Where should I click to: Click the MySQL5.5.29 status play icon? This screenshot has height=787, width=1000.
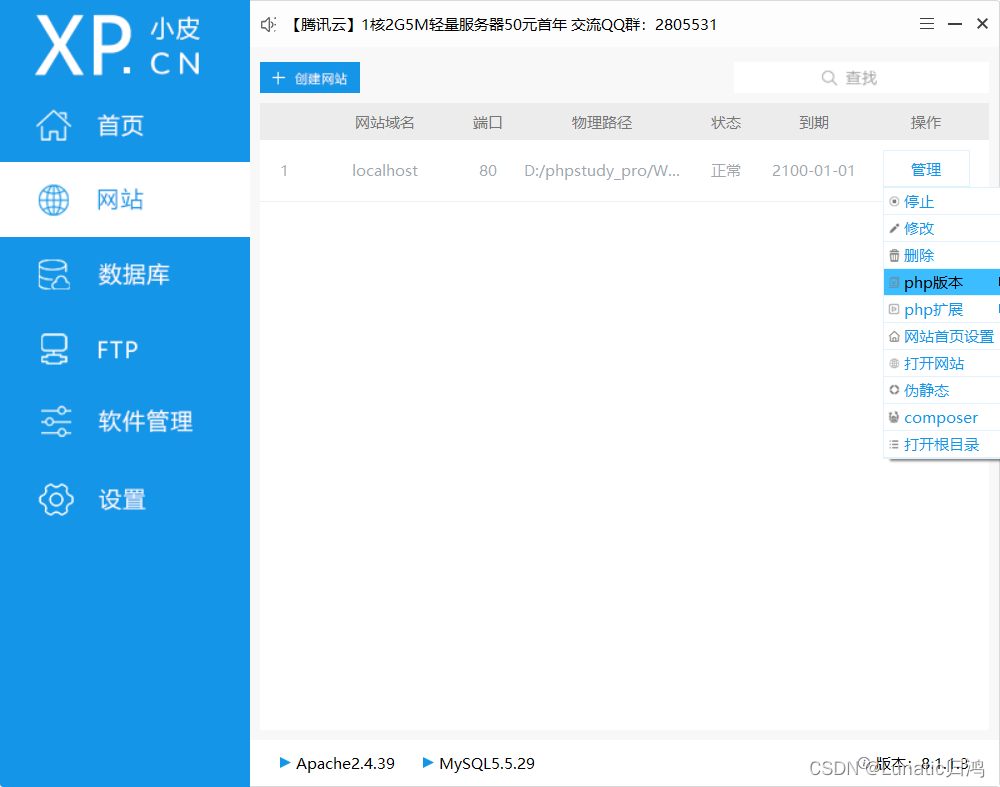pyautogui.click(x=428, y=762)
